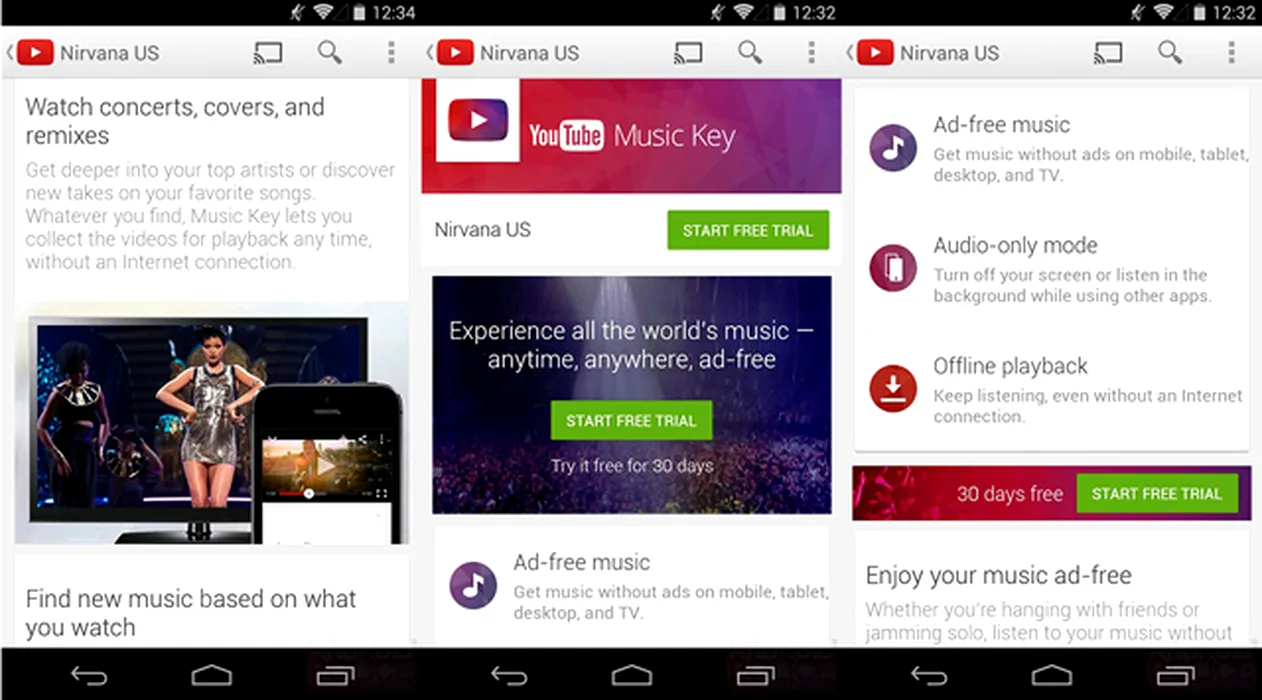Viewport: 1262px width, 700px height.
Task: Open search in the middle screen
Action: tap(749, 52)
